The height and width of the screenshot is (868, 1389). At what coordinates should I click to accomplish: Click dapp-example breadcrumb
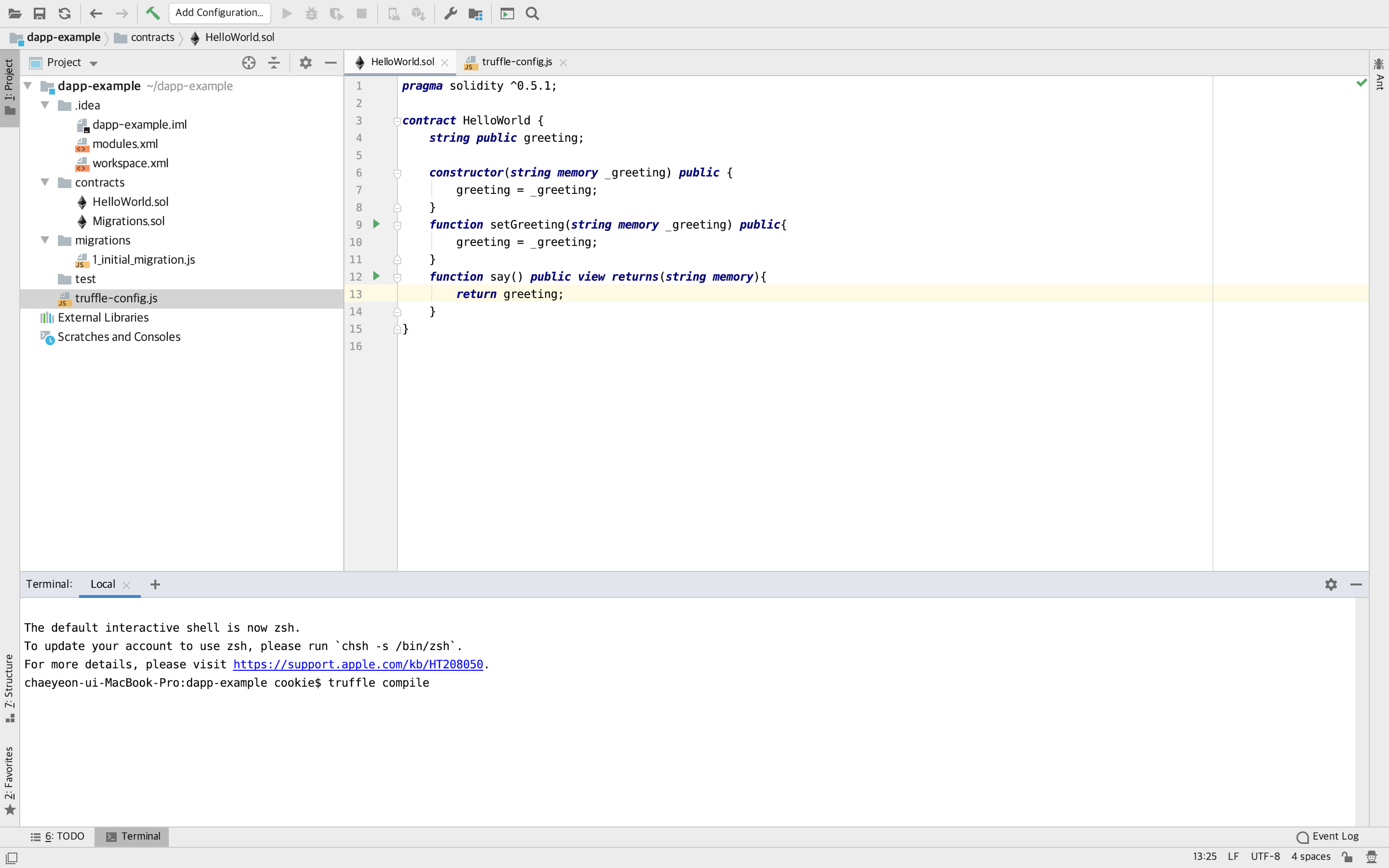tap(55, 37)
